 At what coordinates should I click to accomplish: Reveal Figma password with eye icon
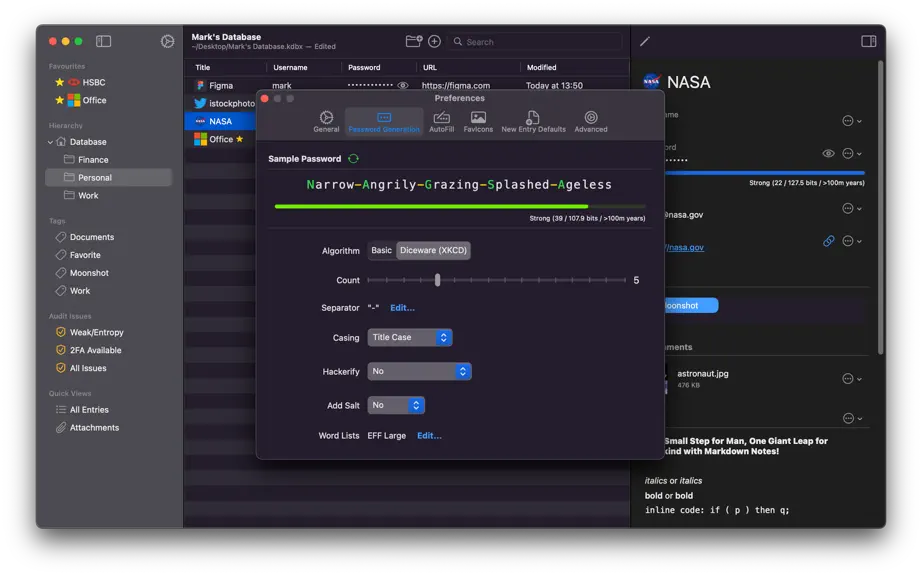click(403, 86)
